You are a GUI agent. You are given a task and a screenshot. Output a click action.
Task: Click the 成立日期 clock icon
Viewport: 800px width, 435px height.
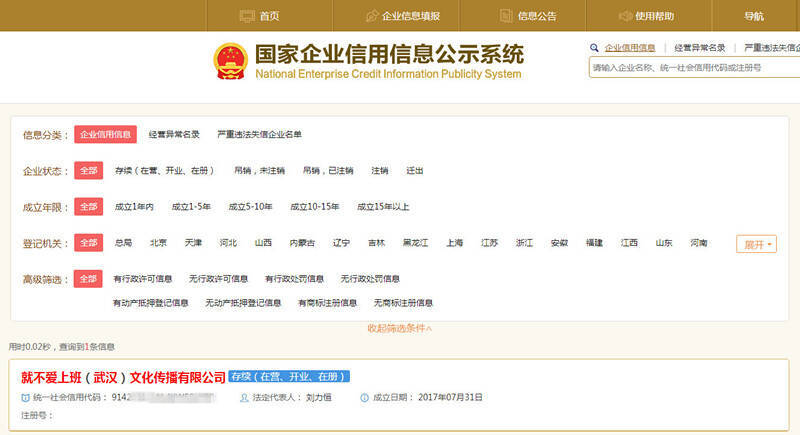click(x=364, y=397)
